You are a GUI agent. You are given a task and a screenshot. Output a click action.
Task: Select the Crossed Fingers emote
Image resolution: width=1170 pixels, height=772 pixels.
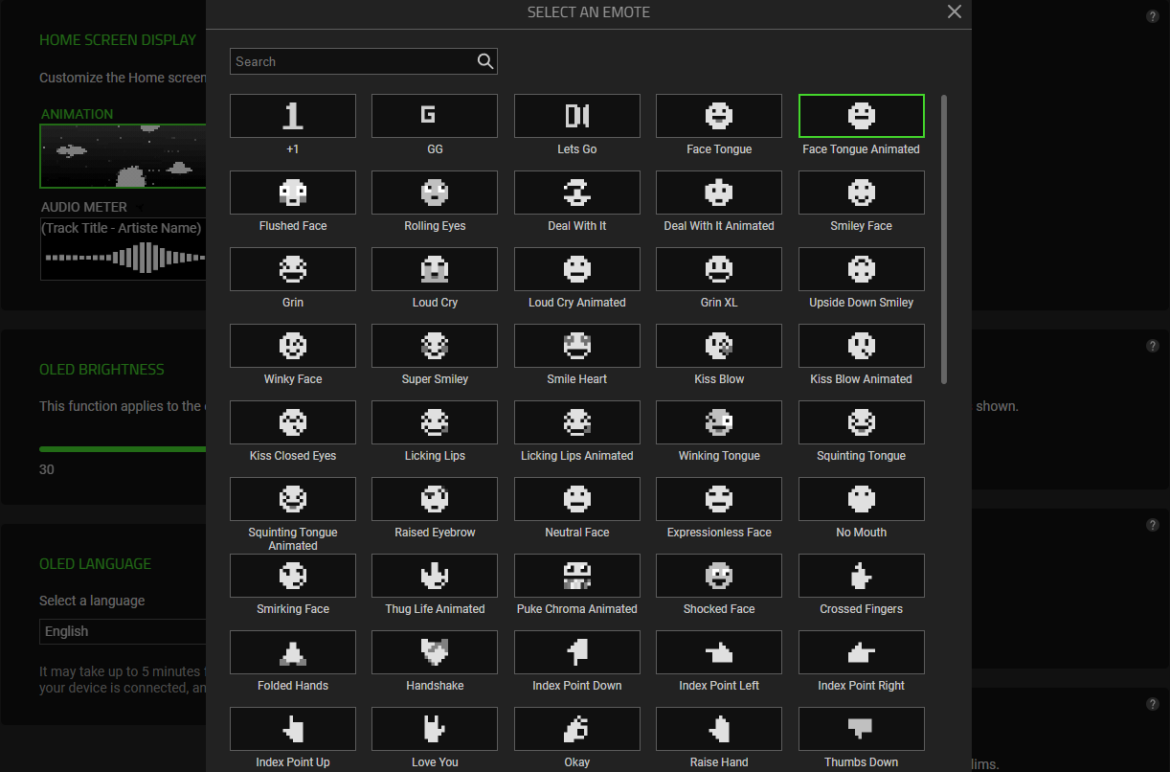coord(861,576)
